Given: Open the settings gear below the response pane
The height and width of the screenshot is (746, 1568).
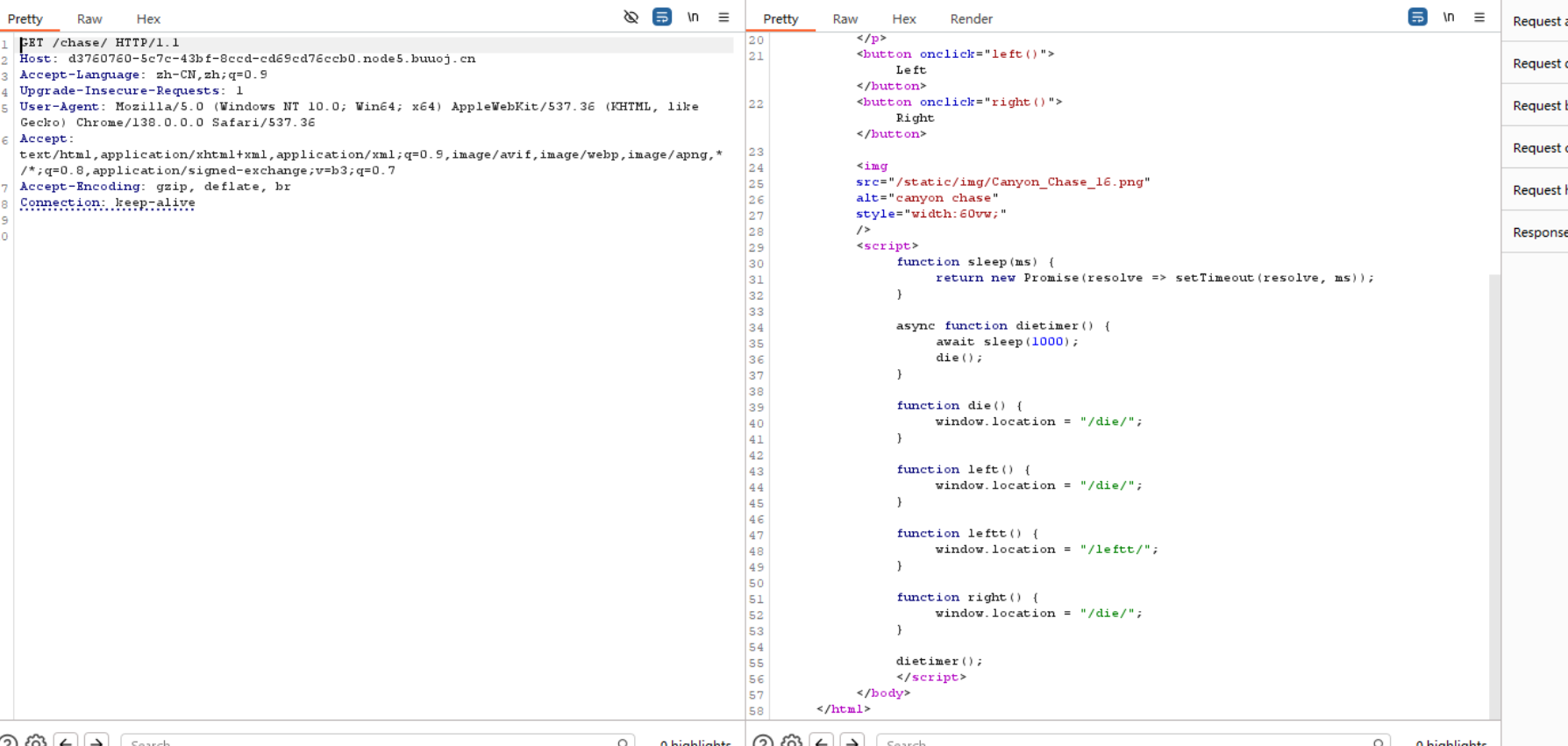Looking at the screenshot, I should click(791, 742).
